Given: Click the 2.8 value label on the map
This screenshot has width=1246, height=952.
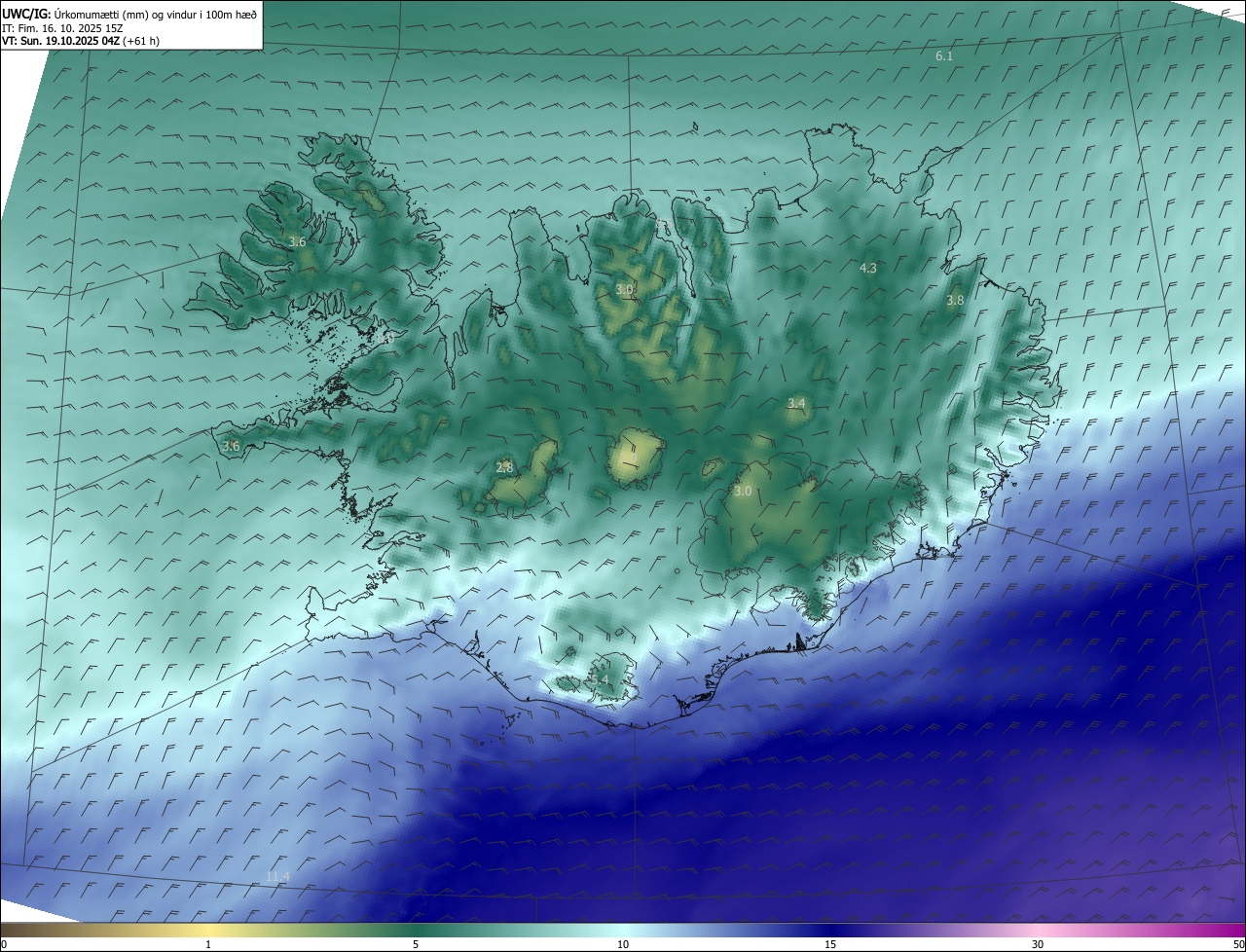Looking at the screenshot, I should (x=504, y=468).
